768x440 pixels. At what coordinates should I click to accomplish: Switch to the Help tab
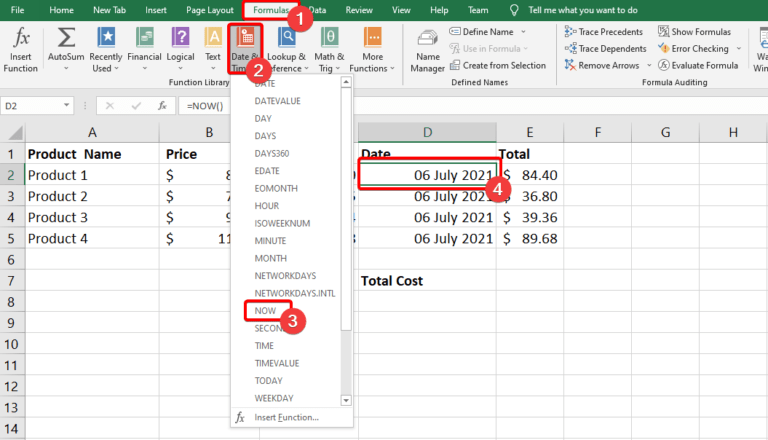(439, 10)
